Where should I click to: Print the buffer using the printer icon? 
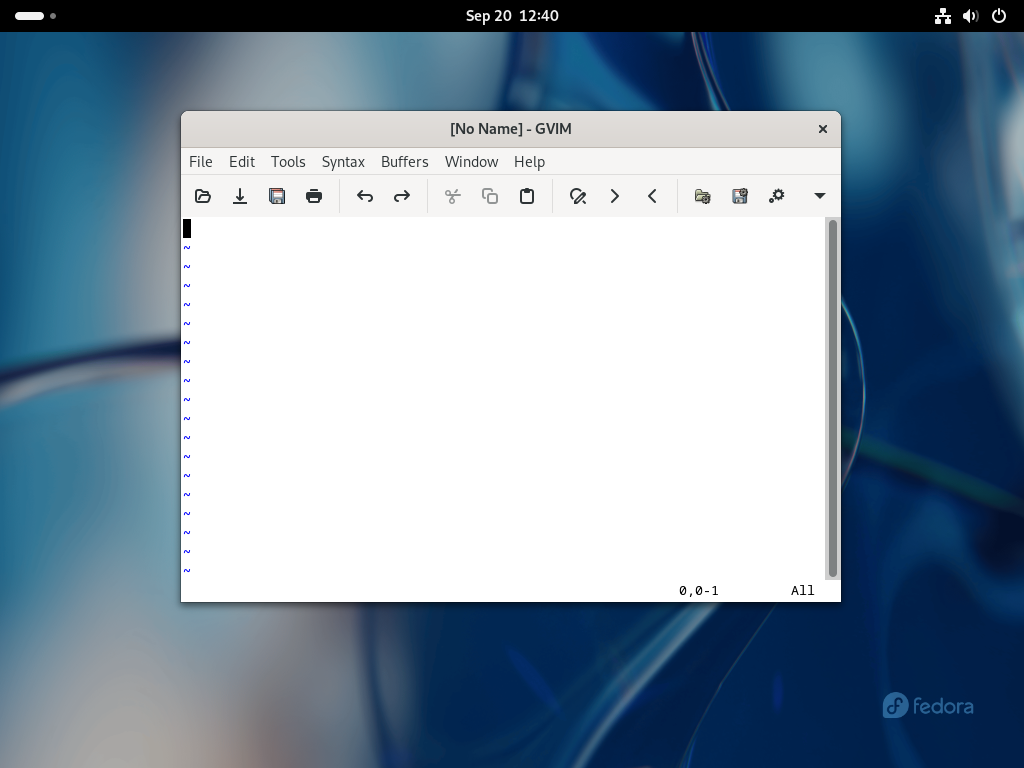click(314, 196)
